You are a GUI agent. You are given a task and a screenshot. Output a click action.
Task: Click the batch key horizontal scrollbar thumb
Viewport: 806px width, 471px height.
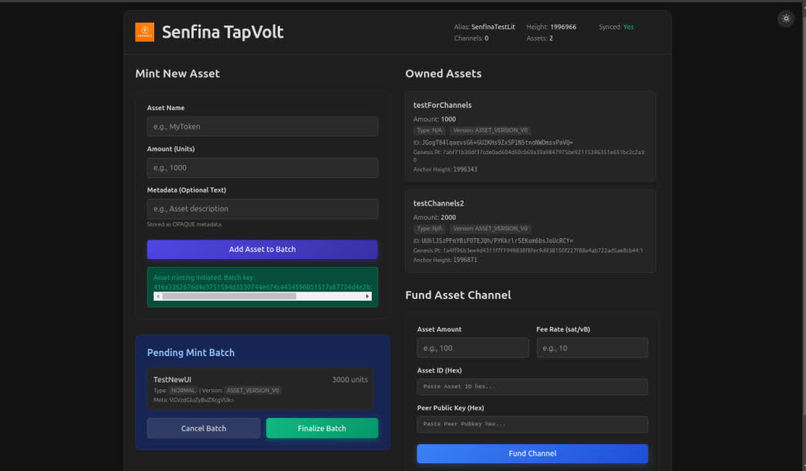[x=229, y=296]
